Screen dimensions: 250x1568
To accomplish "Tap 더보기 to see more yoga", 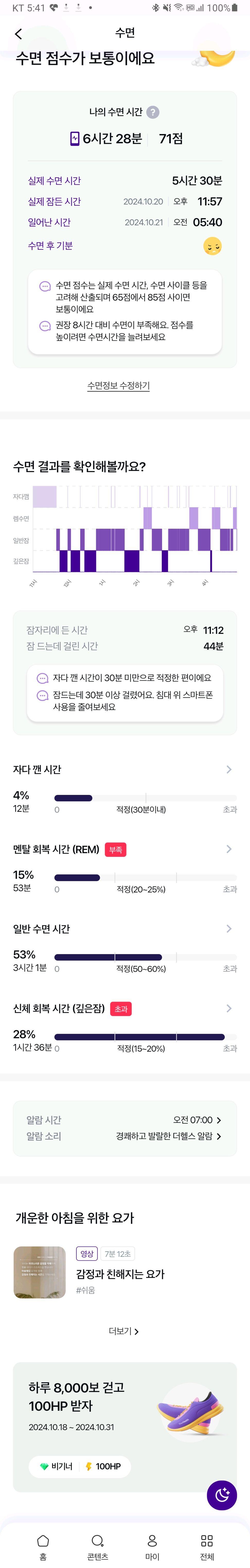I will tap(124, 1331).
